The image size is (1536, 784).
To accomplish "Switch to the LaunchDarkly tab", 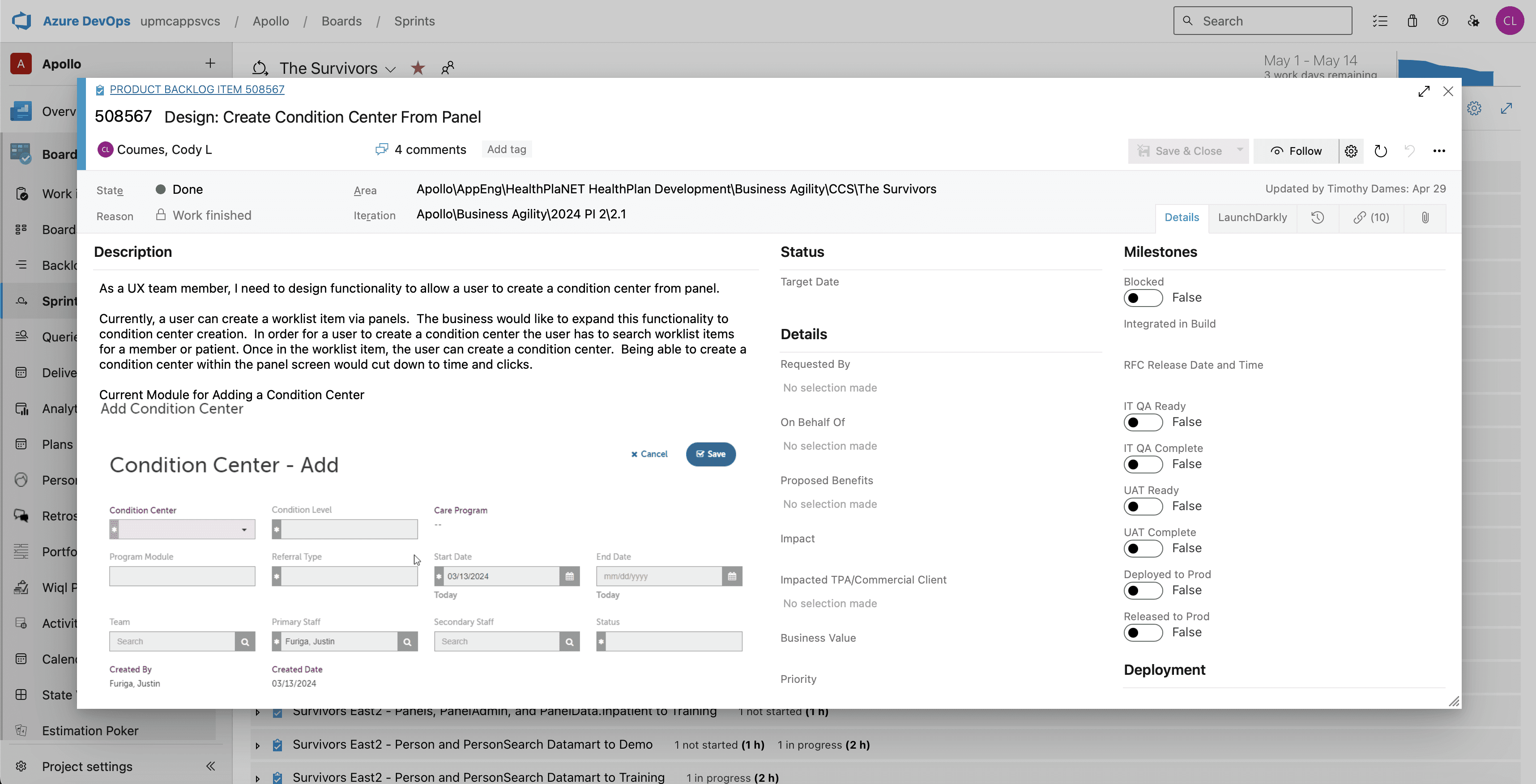I will click(x=1252, y=217).
